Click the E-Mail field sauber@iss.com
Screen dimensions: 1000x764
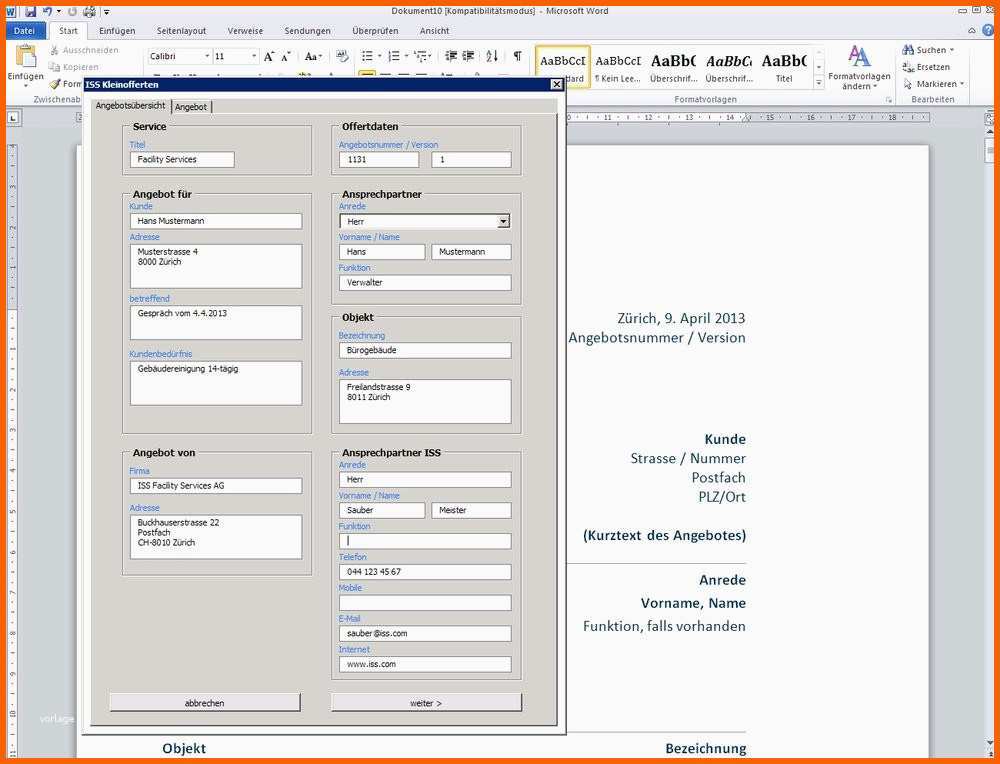pyautogui.click(x=425, y=633)
